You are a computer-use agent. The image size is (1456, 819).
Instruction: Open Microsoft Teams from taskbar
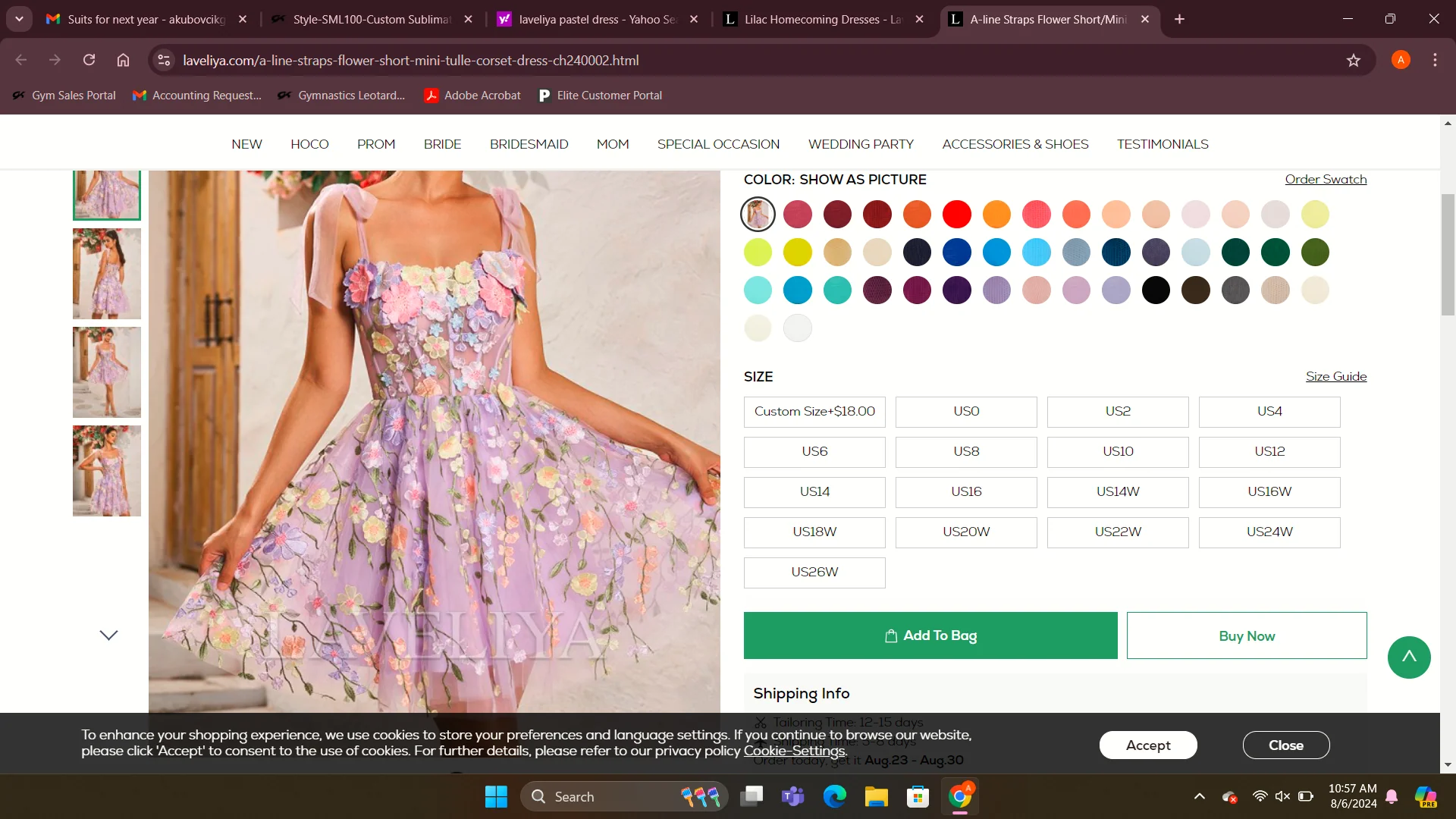point(792,796)
